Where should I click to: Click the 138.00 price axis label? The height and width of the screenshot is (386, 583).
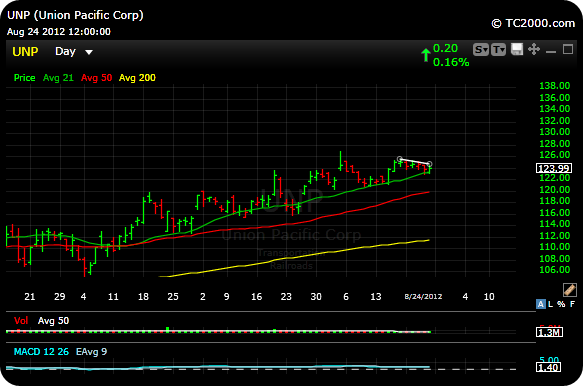click(x=554, y=86)
